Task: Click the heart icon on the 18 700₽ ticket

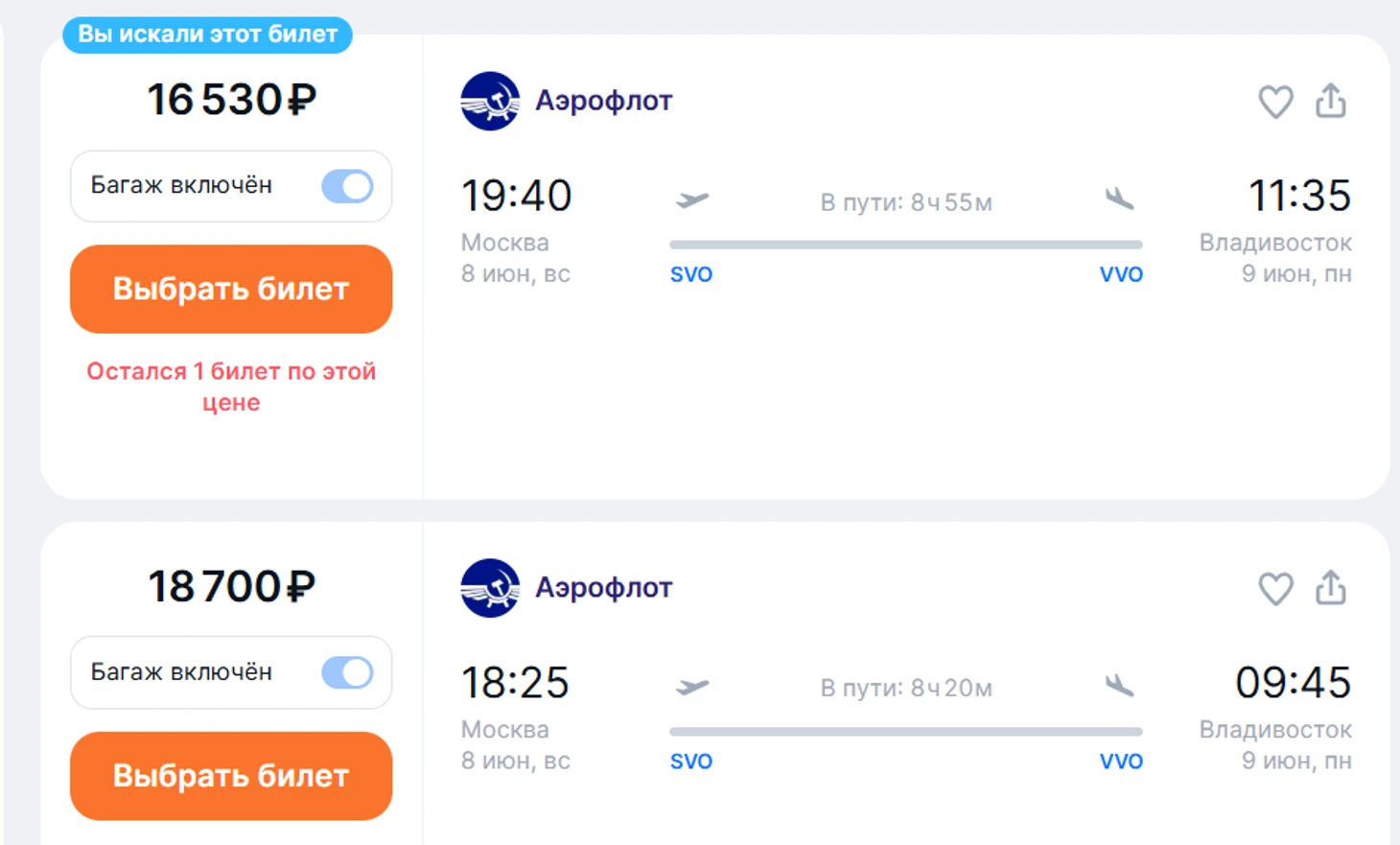Action: click(1275, 589)
